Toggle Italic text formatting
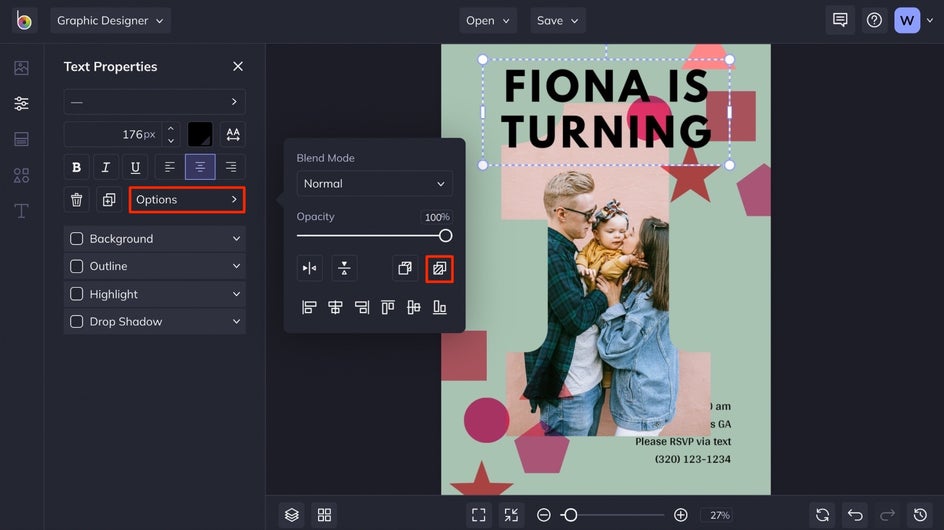Viewport: 944px width, 530px height. pos(106,167)
